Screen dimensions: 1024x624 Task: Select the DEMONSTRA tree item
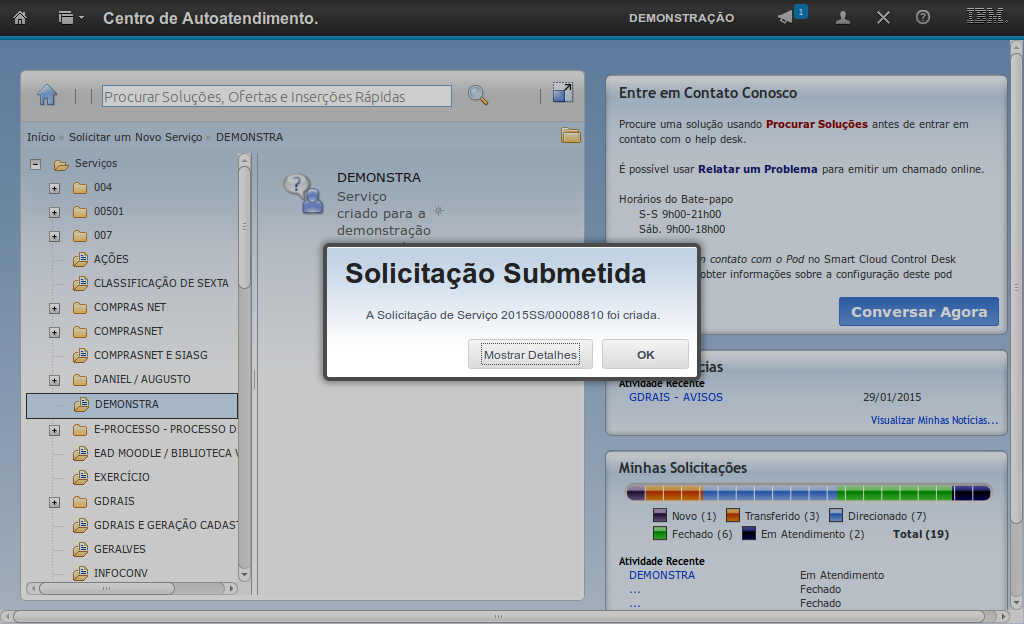click(126, 405)
